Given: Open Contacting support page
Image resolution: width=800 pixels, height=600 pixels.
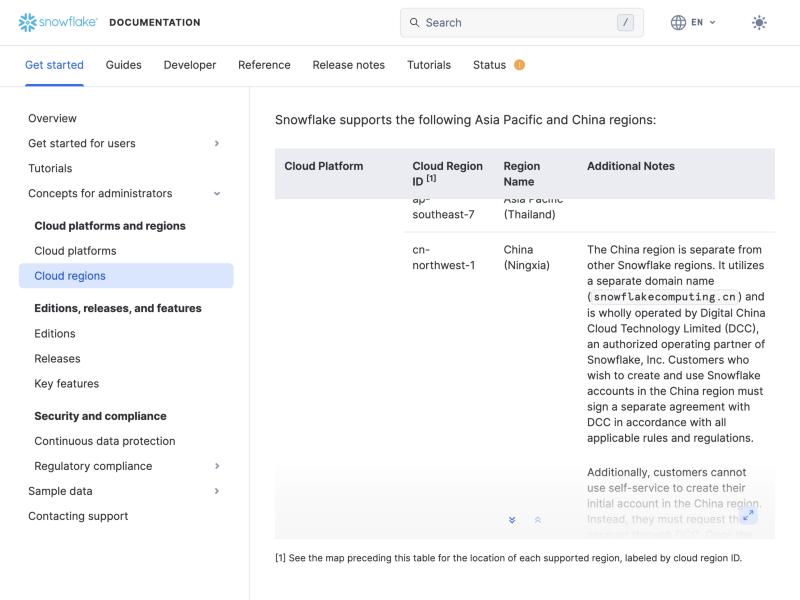Looking at the screenshot, I should pyautogui.click(x=78, y=516).
